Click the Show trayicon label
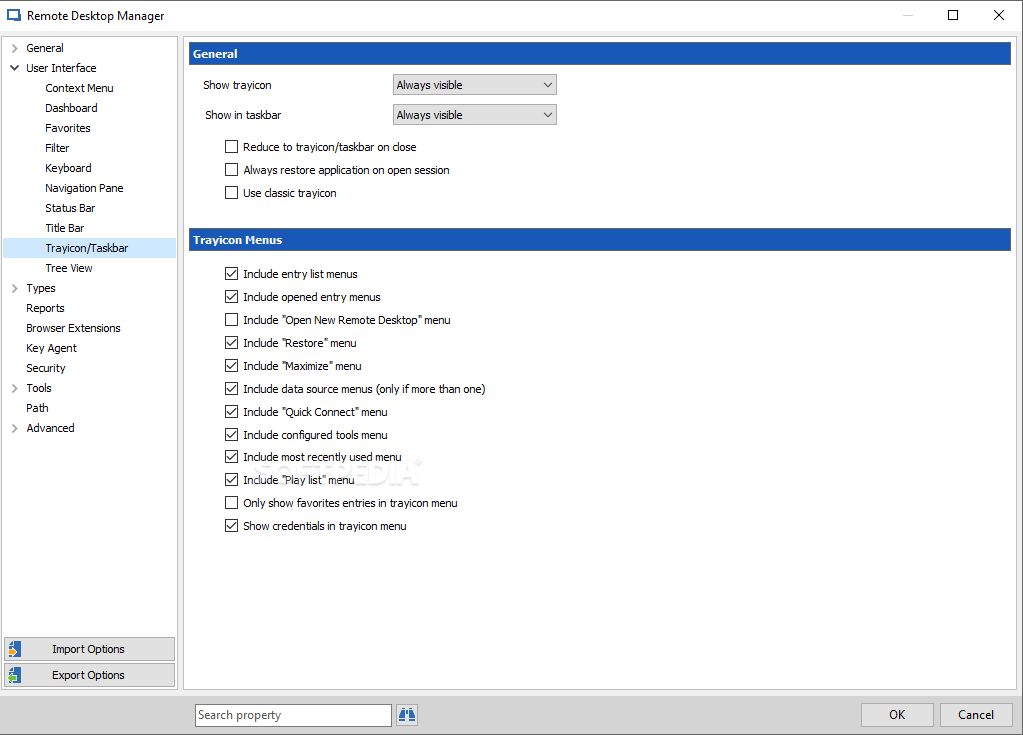This screenshot has width=1023, height=735. pyautogui.click(x=237, y=85)
